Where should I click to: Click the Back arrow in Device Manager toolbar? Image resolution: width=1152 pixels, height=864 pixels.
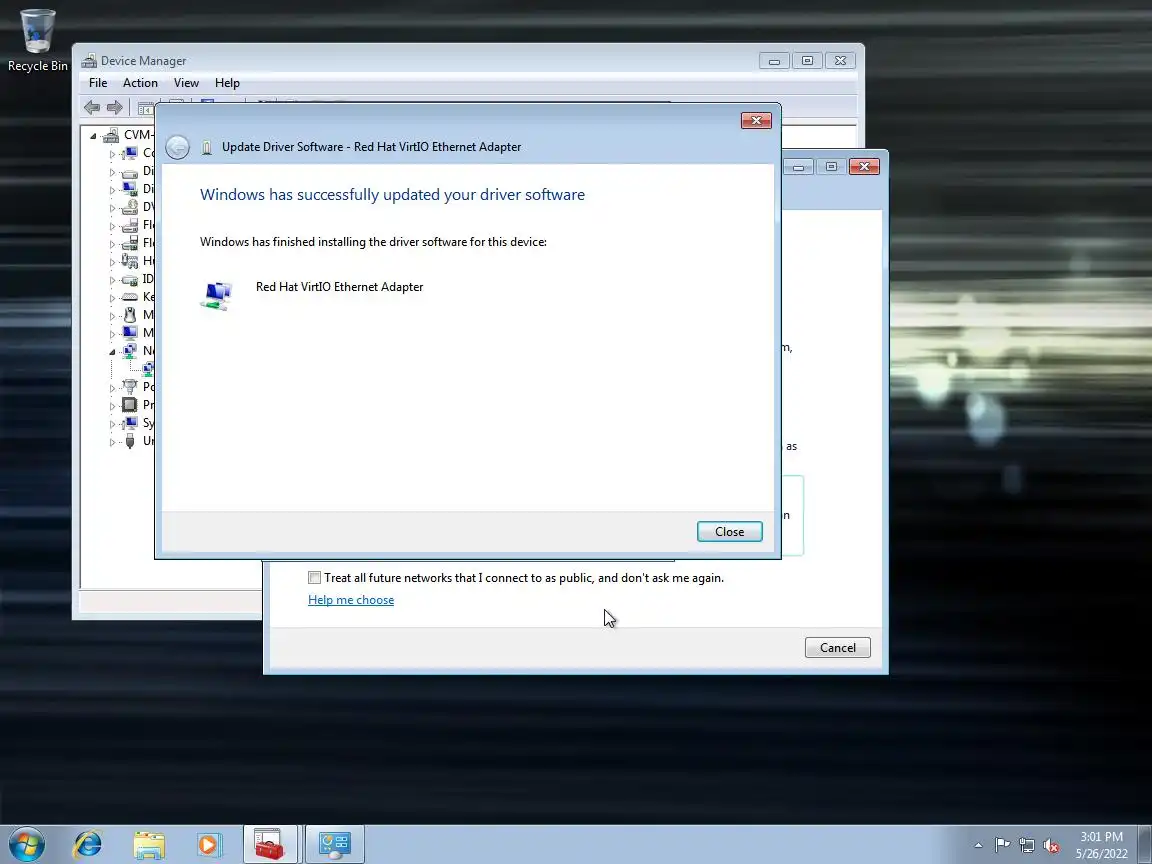tap(92, 108)
